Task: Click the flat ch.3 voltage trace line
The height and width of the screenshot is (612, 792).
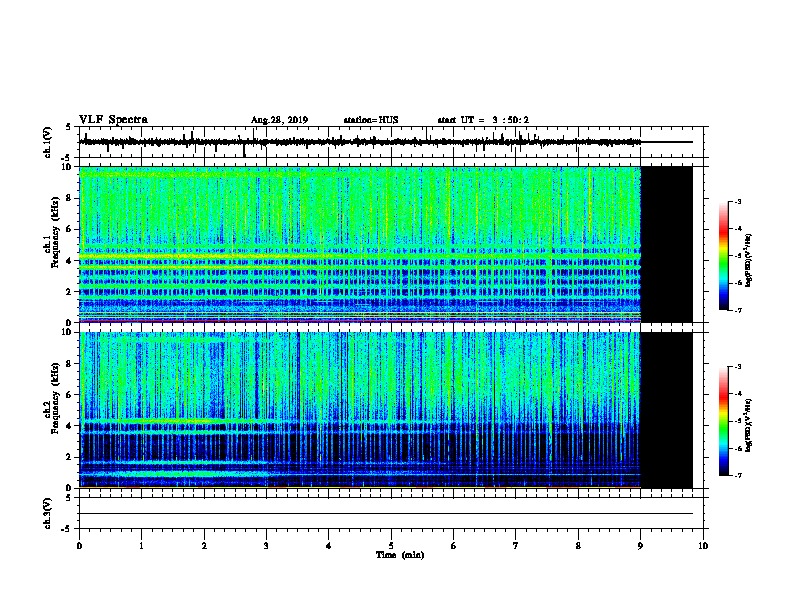Action: point(386,514)
